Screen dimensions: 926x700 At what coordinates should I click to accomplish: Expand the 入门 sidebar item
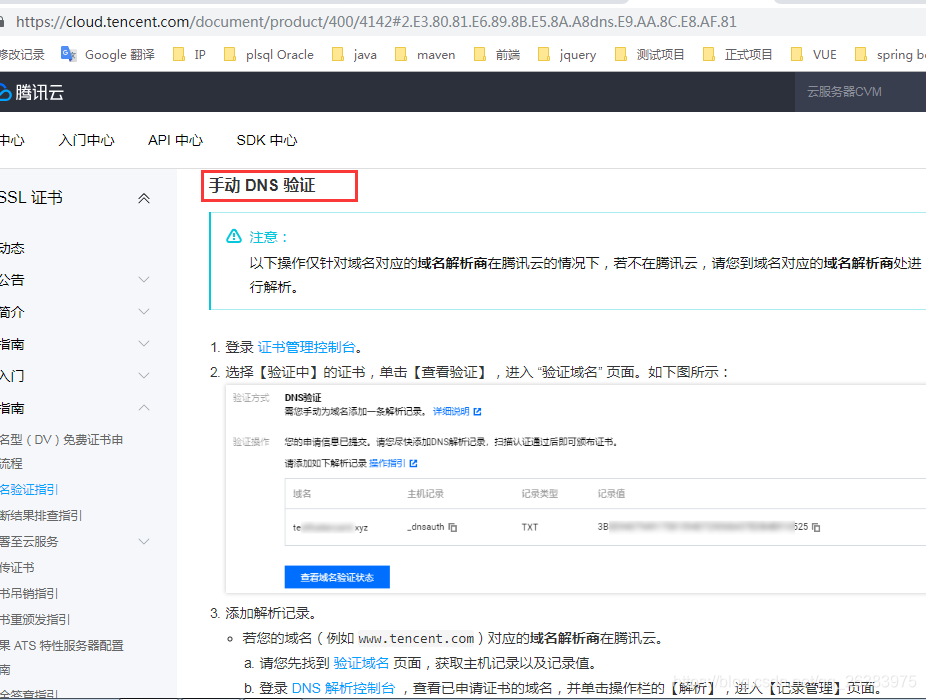click(144, 375)
